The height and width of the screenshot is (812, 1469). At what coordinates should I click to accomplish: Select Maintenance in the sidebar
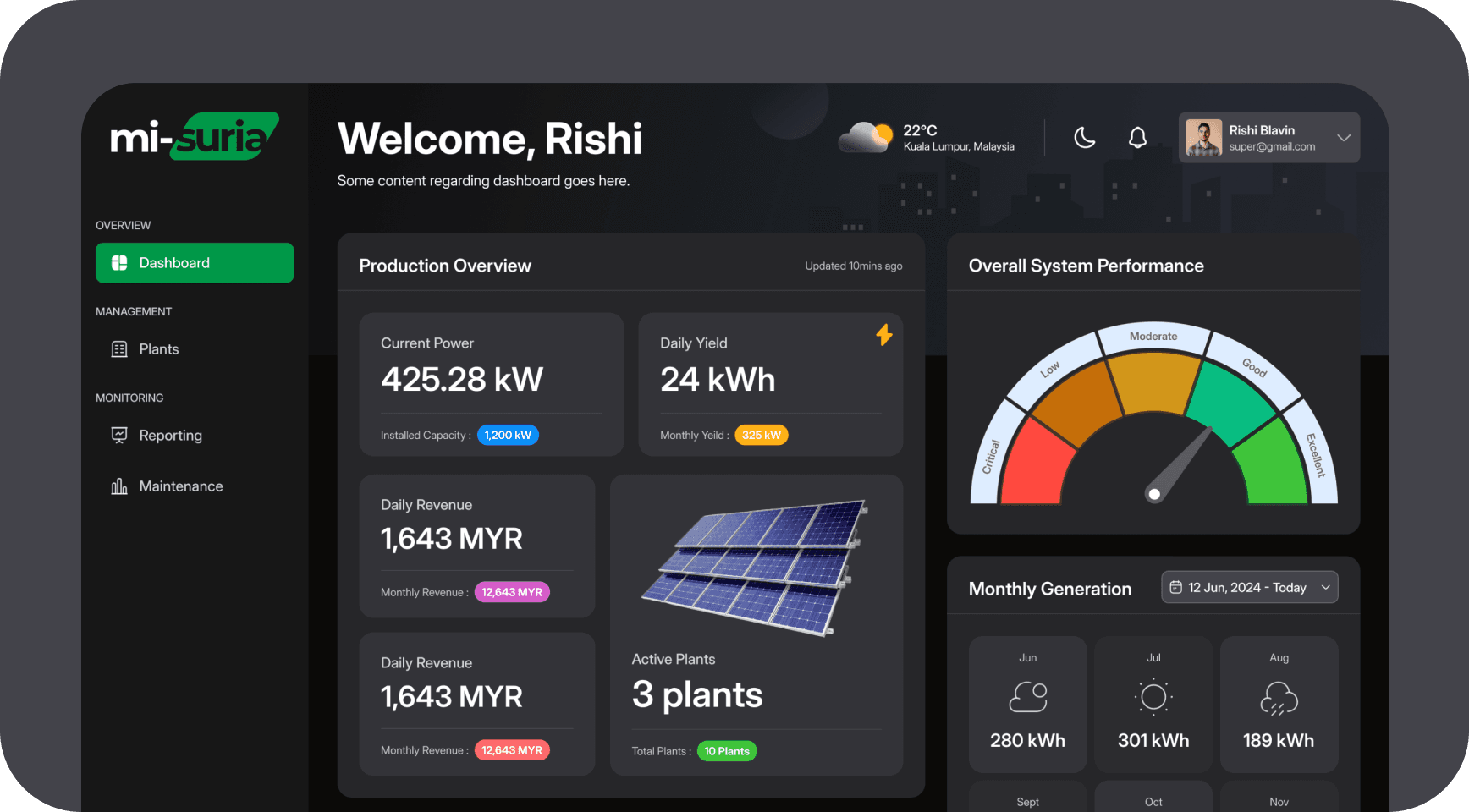[x=195, y=486]
